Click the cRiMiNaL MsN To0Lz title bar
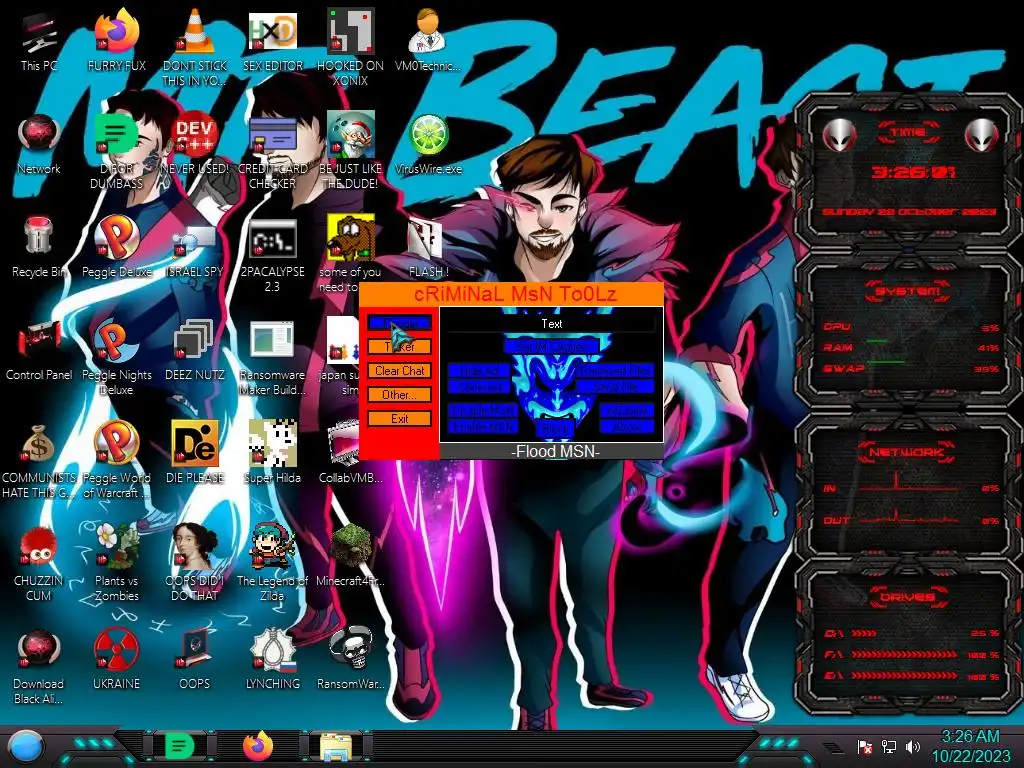Screen dimensions: 1024x768 (x=511, y=294)
